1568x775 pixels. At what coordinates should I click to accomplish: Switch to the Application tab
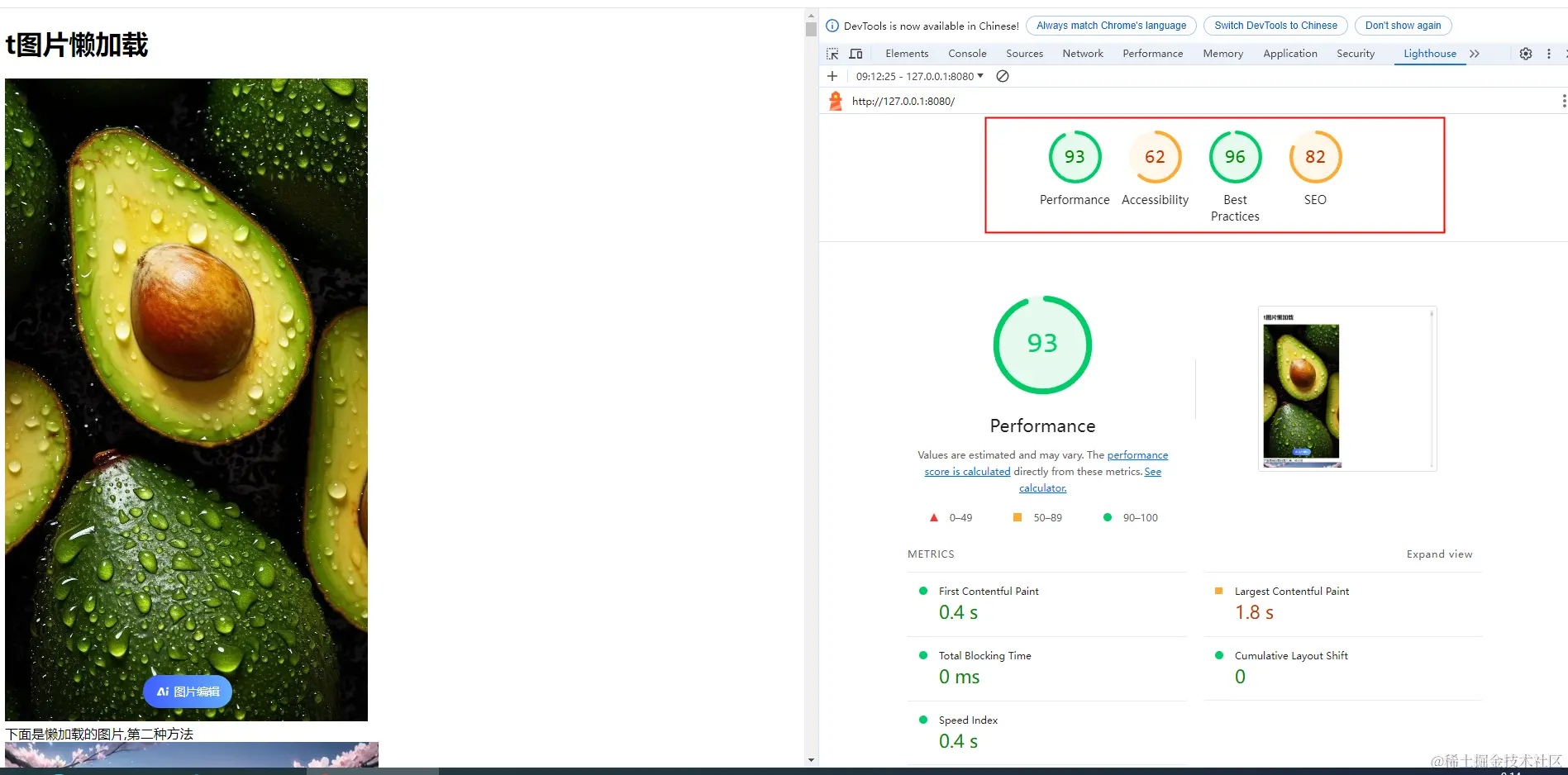(1289, 54)
